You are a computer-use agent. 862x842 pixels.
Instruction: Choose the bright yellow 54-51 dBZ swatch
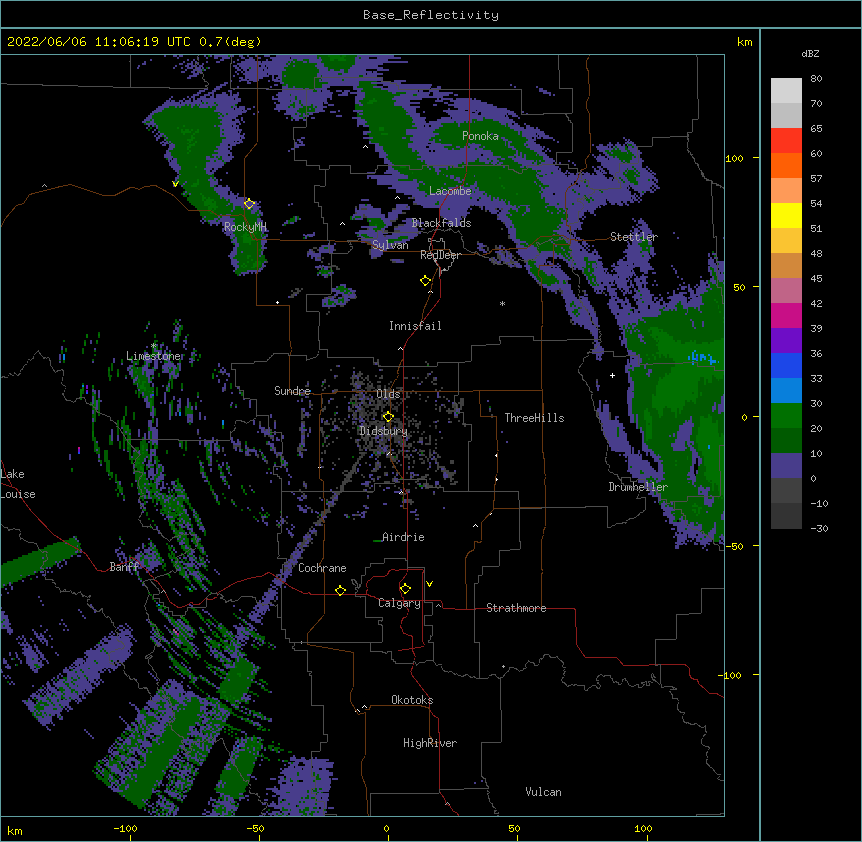click(x=786, y=215)
